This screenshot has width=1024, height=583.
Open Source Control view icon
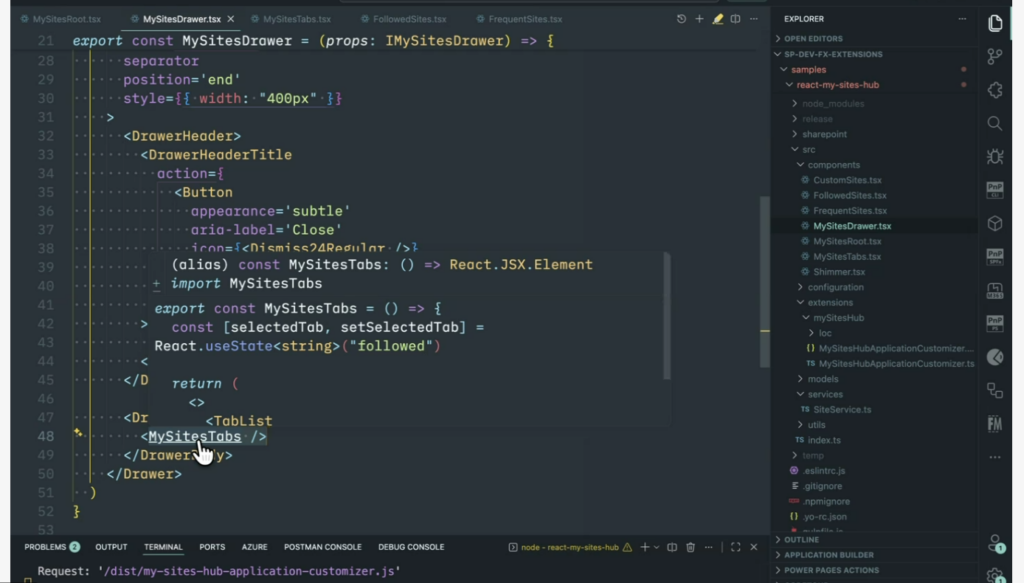point(995,57)
